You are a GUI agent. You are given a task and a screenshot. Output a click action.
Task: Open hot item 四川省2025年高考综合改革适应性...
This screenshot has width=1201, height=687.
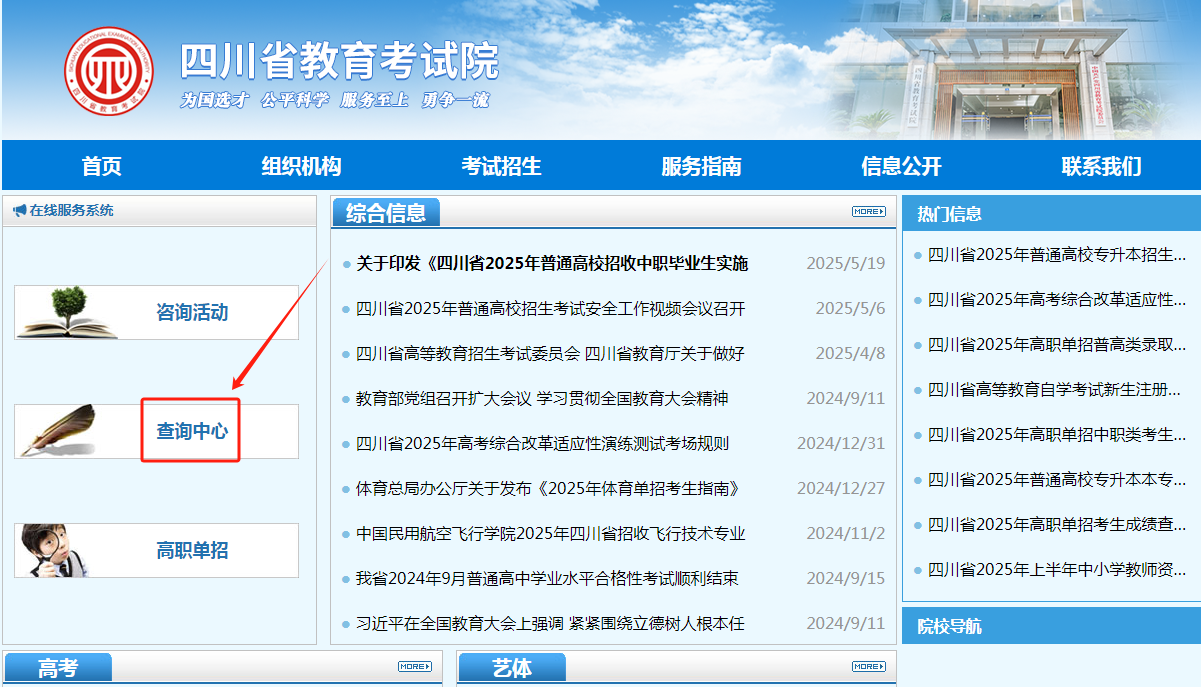[1057, 299]
